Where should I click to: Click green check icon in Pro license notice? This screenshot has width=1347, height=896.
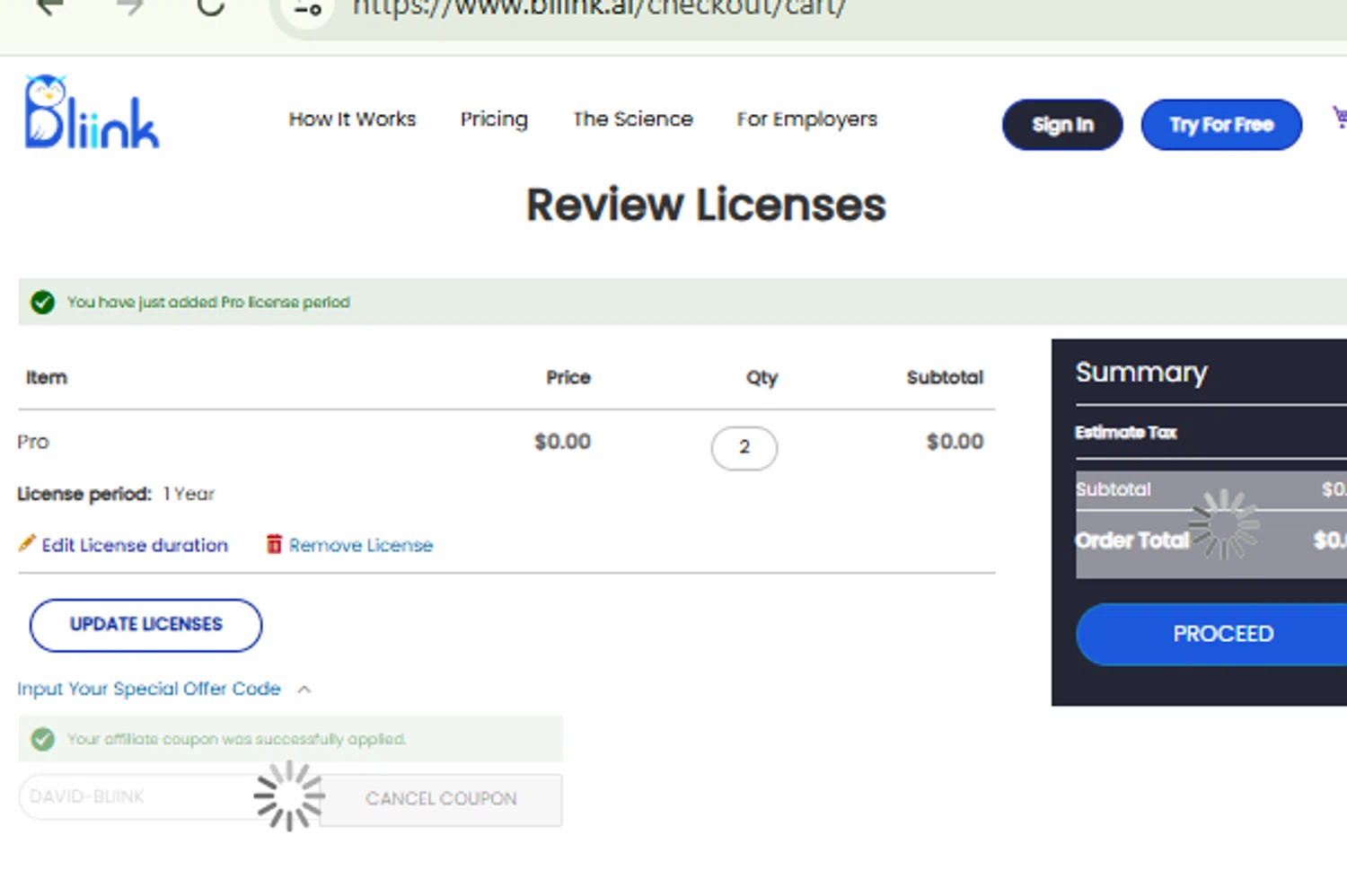(x=42, y=303)
